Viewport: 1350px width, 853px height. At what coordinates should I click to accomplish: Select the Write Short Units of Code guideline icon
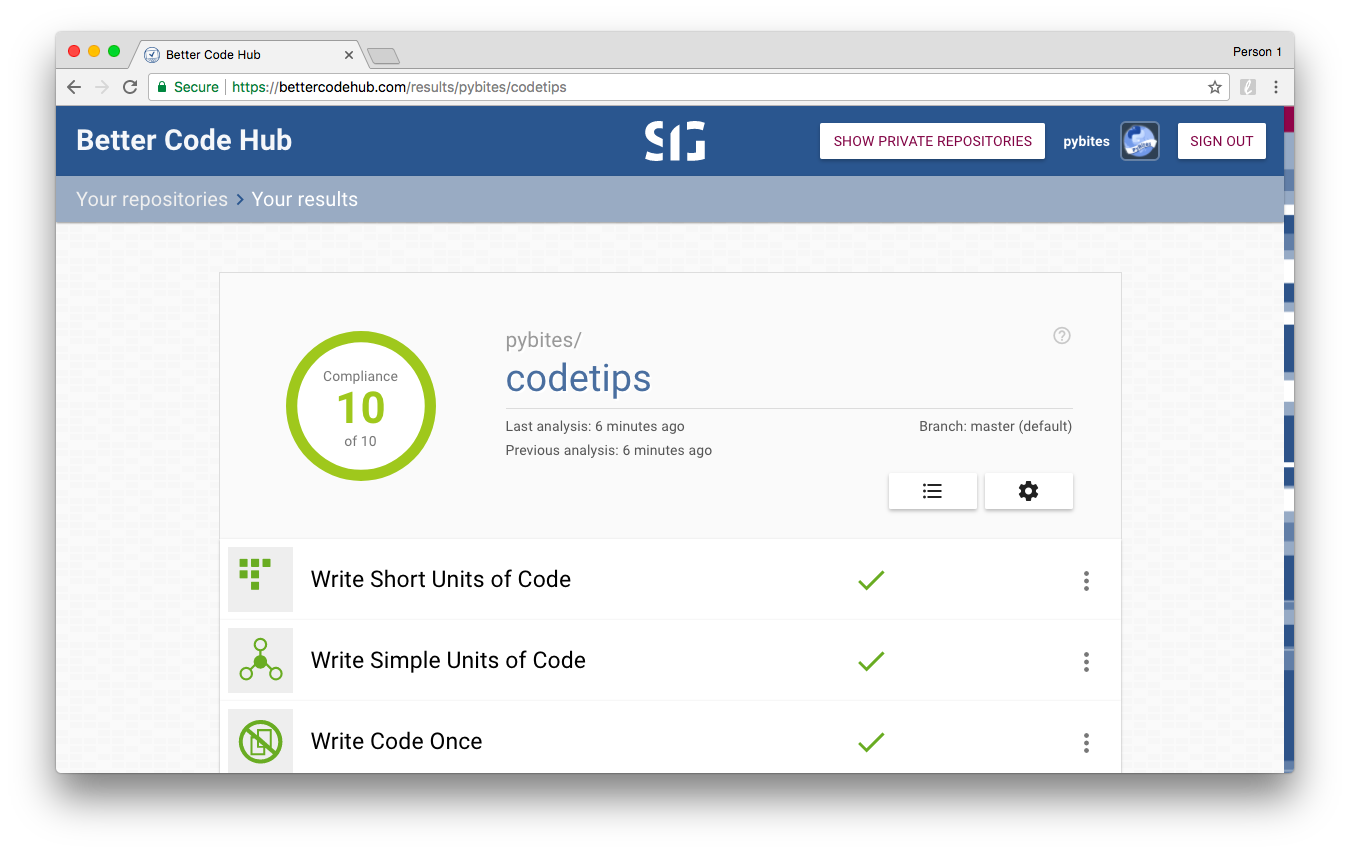pyautogui.click(x=260, y=580)
